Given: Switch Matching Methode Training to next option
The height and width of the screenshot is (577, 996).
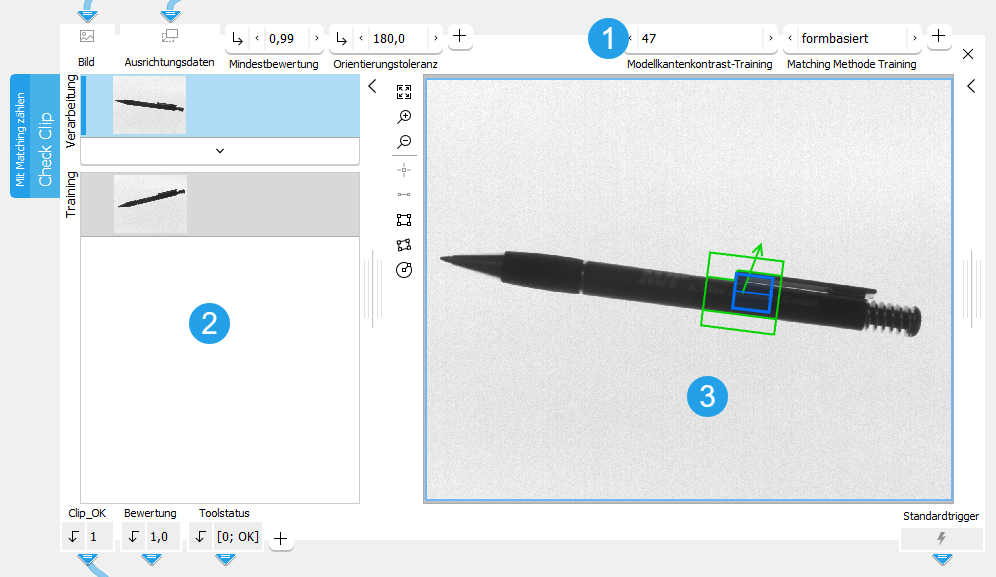Looking at the screenshot, I should 914,38.
